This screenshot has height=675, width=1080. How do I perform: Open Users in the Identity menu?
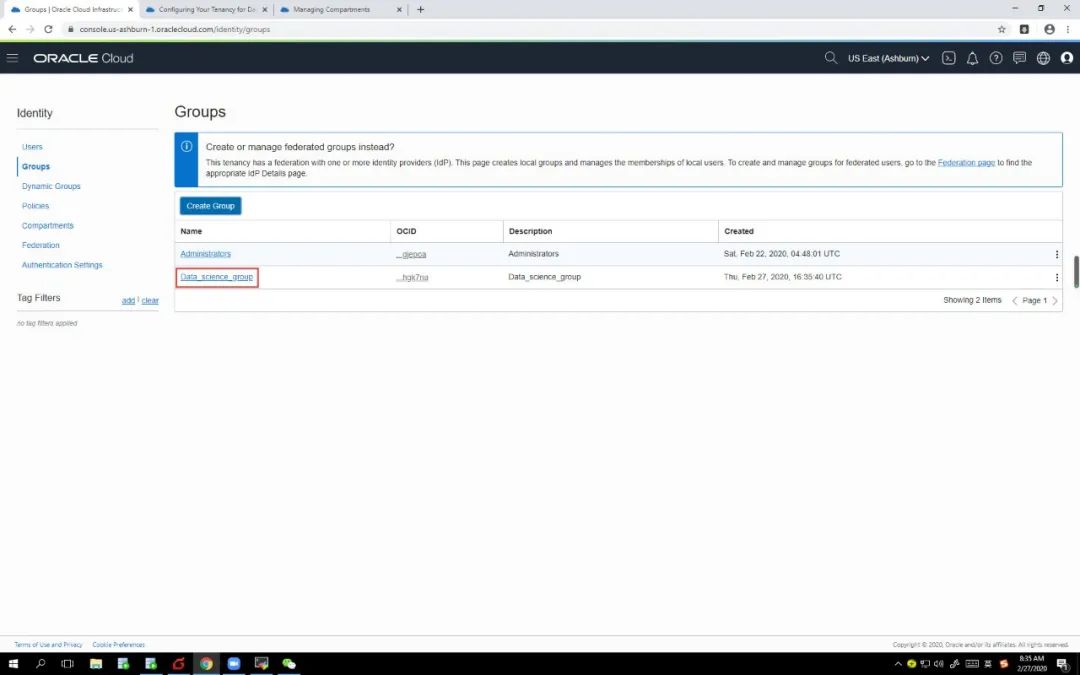(32, 147)
